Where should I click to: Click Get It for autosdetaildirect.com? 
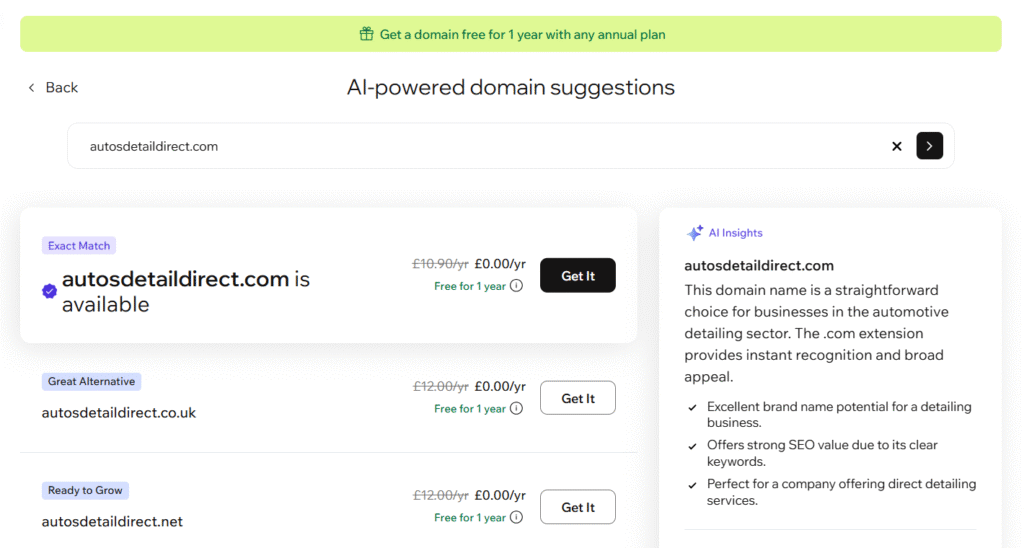578,276
